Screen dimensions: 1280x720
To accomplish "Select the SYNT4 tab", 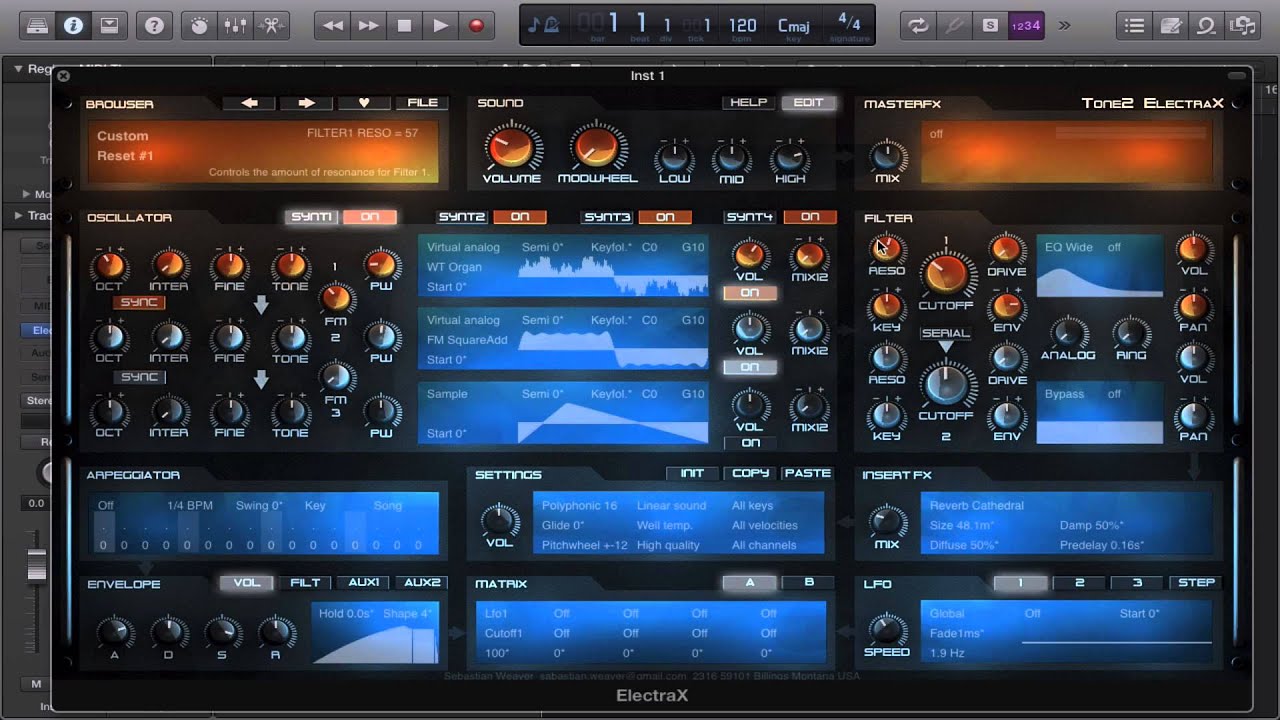I will click(749, 217).
